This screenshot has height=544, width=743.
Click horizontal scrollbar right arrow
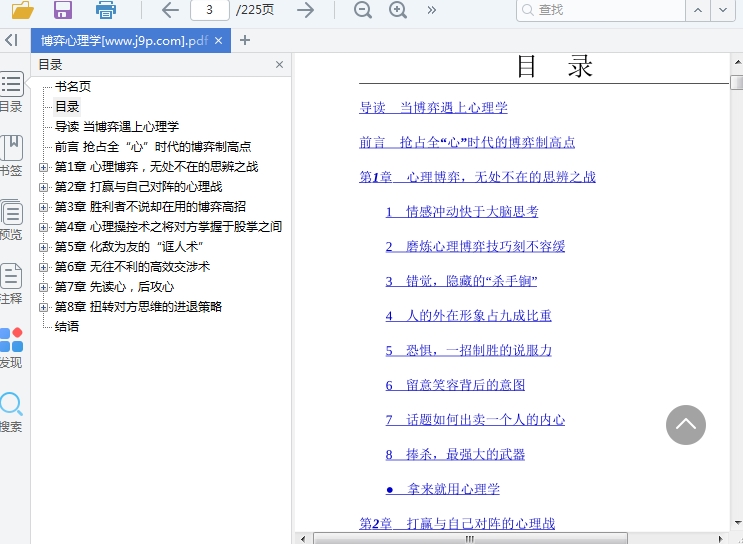721,539
